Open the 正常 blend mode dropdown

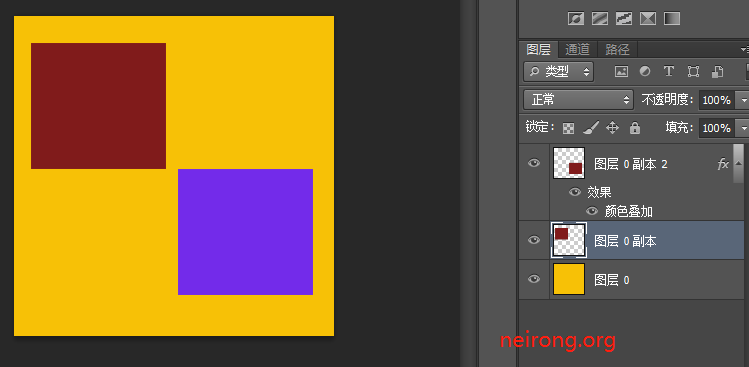coord(578,100)
